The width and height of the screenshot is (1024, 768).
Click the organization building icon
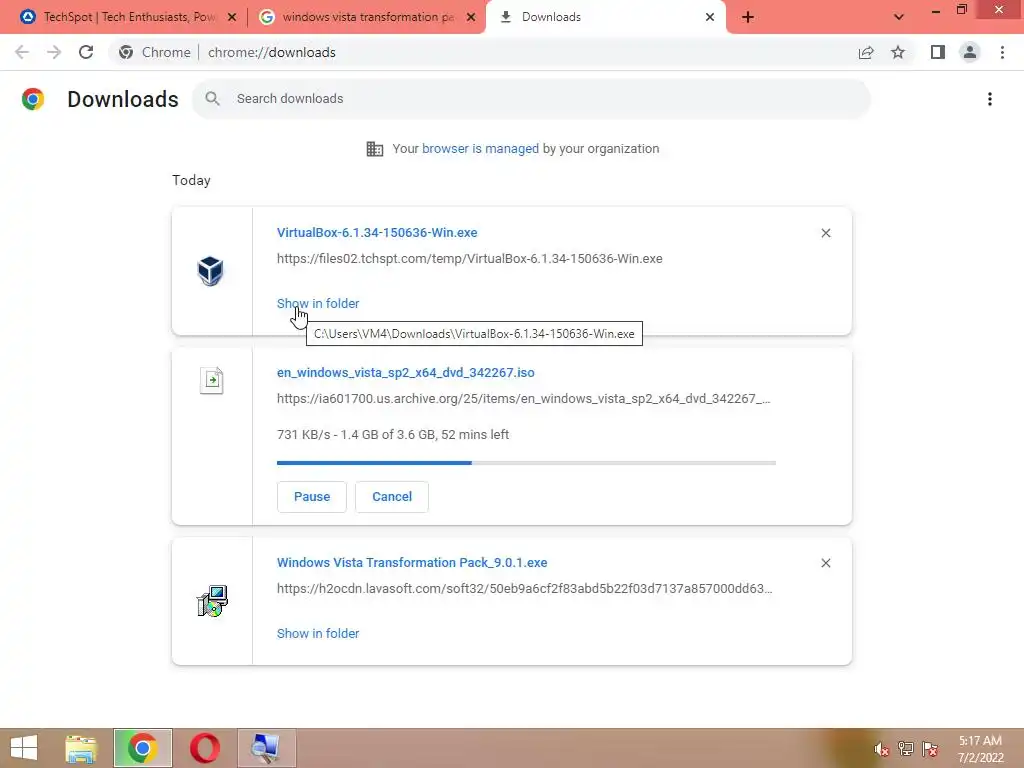click(375, 149)
